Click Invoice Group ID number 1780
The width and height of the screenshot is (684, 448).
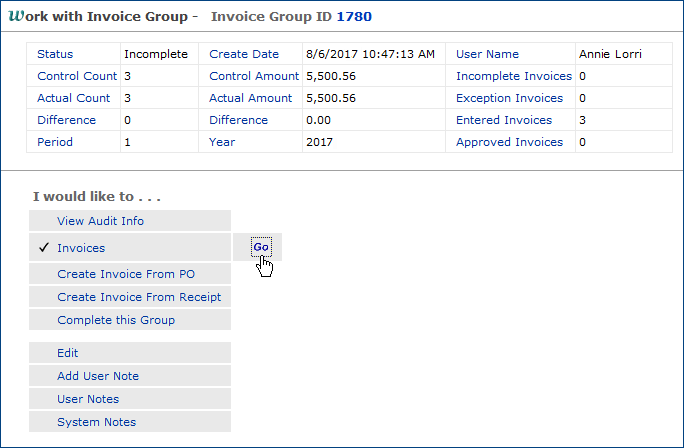354,18
